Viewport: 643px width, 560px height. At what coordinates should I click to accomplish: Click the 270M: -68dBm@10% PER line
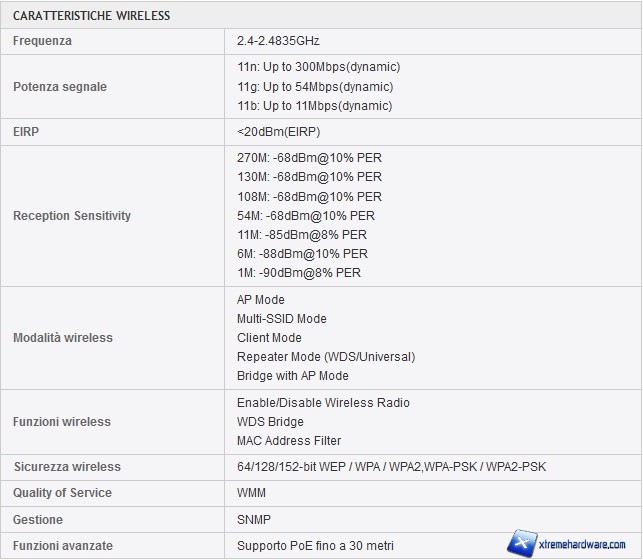(x=309, y=158)
